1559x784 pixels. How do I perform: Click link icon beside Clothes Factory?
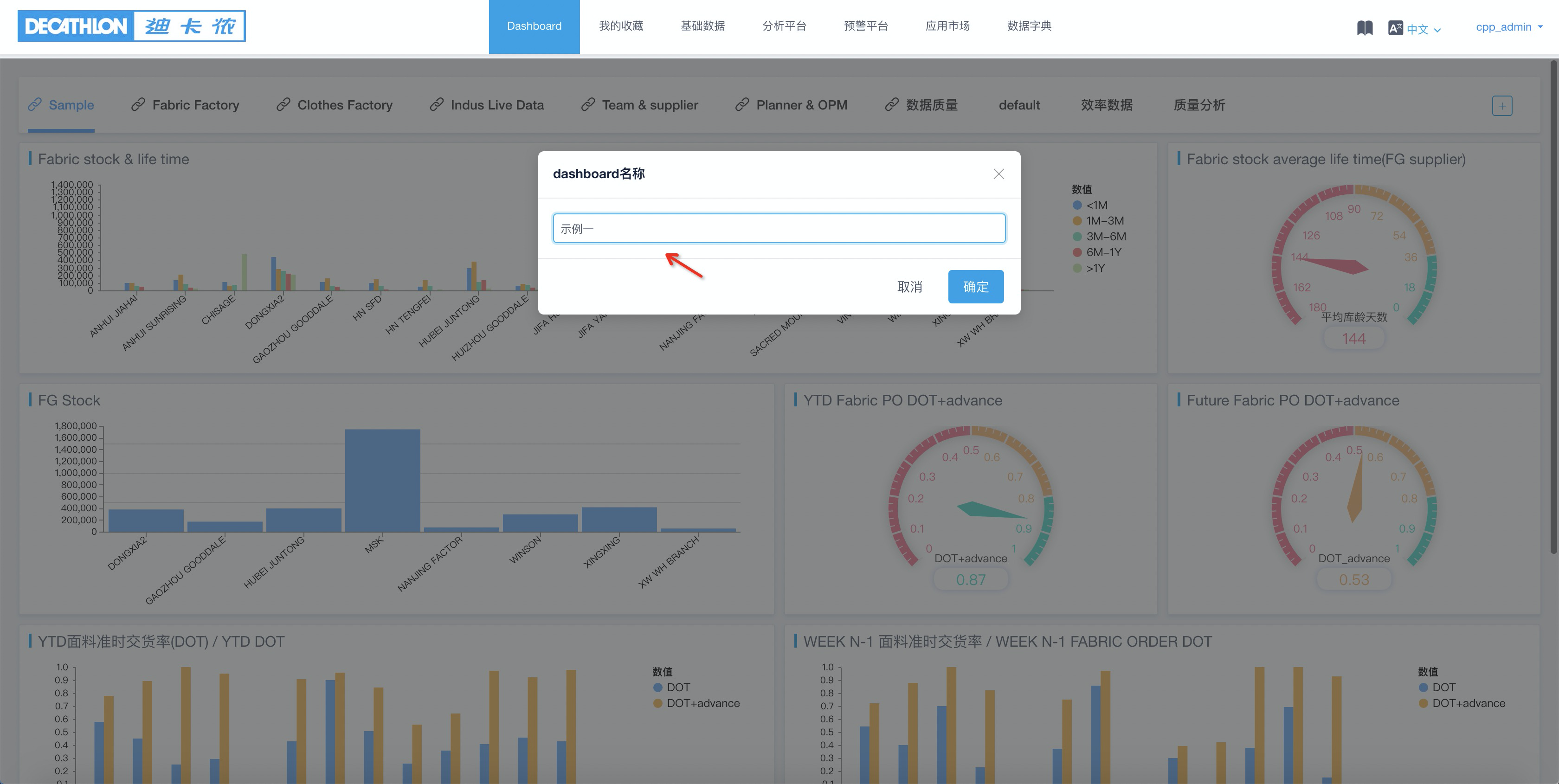(283, 105)
